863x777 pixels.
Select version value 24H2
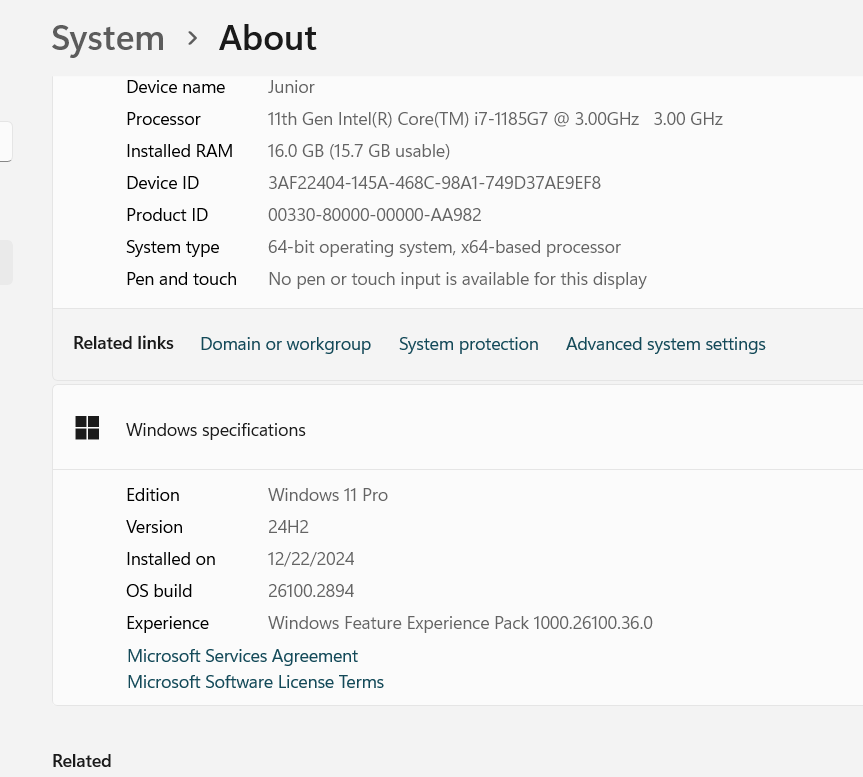[288, 527]
